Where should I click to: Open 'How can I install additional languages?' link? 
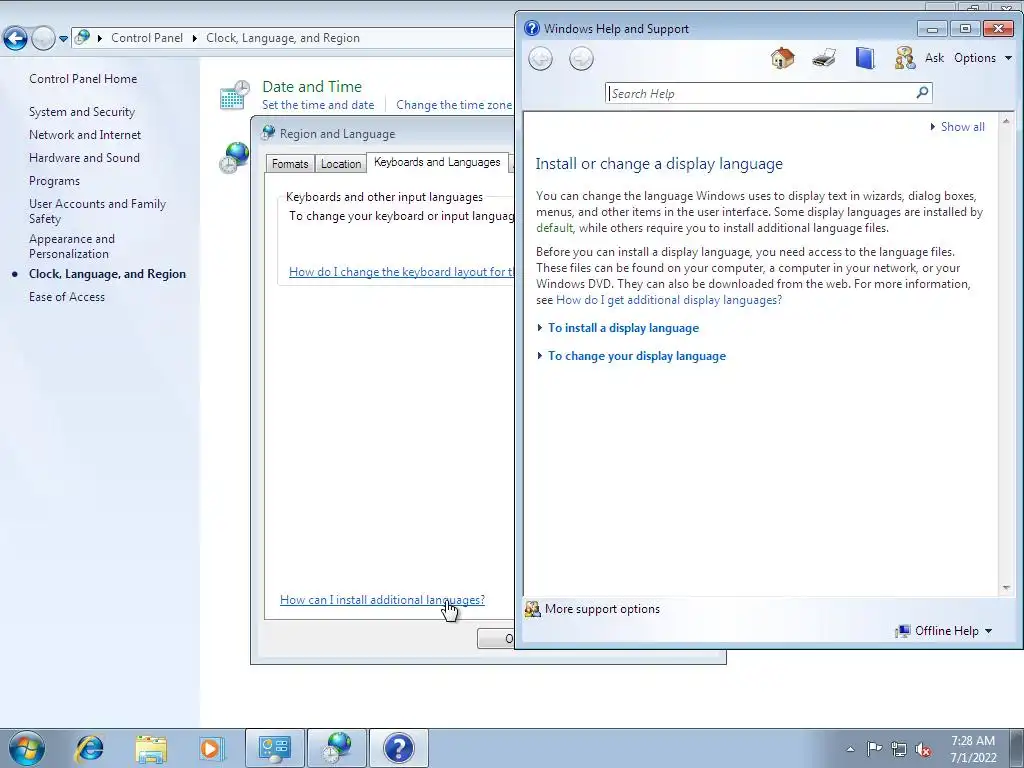pos(382,600)
